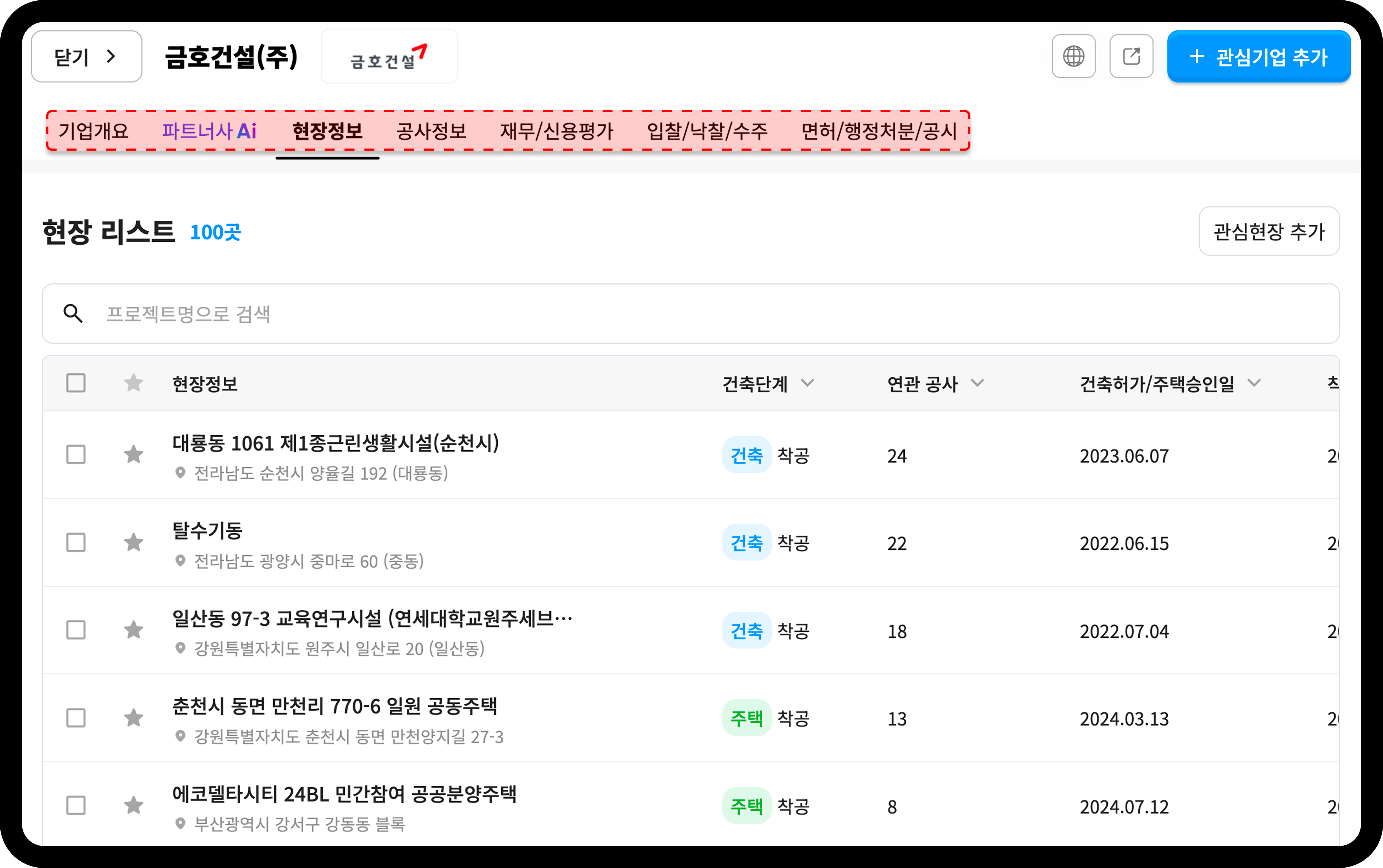Open the 탈수기동 site title
The image size is (1383, 868).
207,530
